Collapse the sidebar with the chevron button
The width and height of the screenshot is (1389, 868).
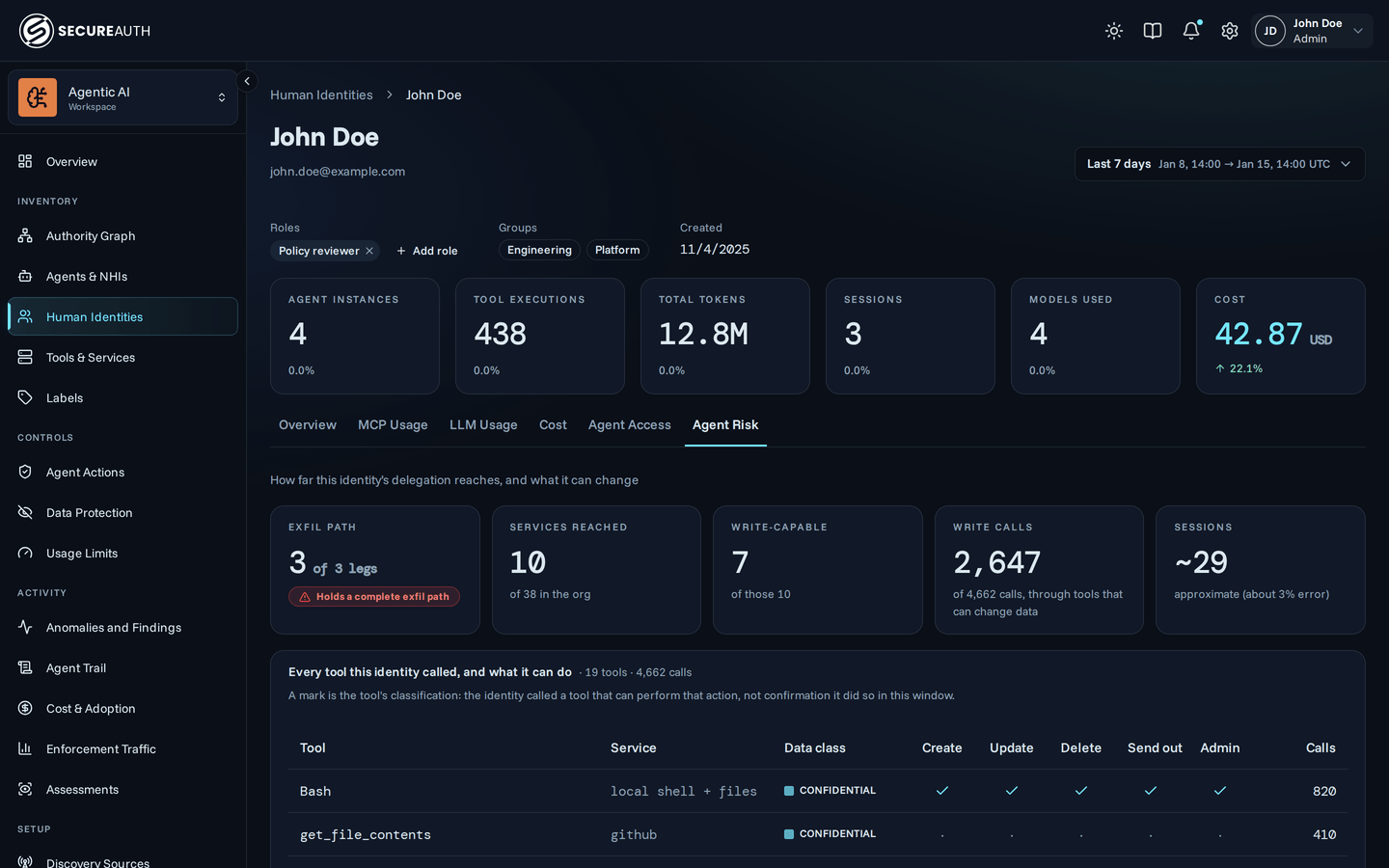[x=247, y=81]
